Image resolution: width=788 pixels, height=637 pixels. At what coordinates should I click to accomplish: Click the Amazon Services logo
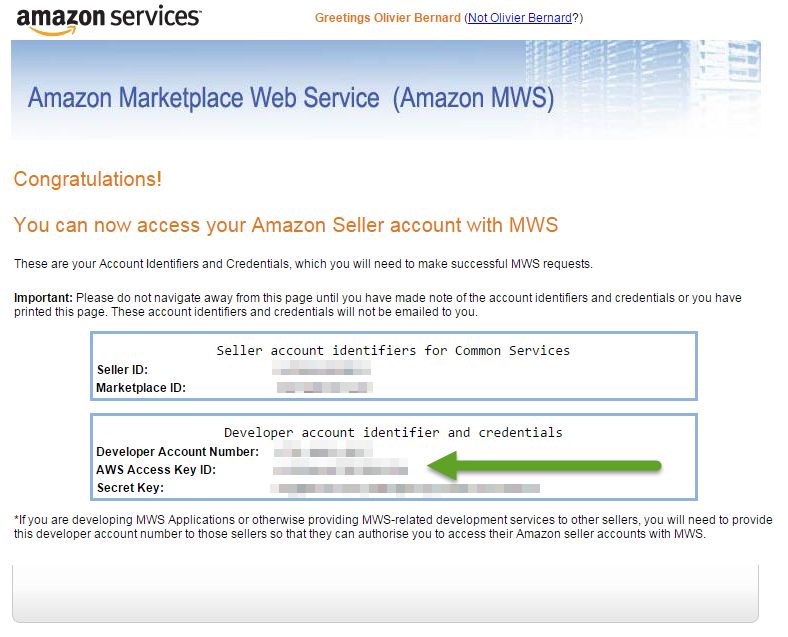click(x=109, y=20)
